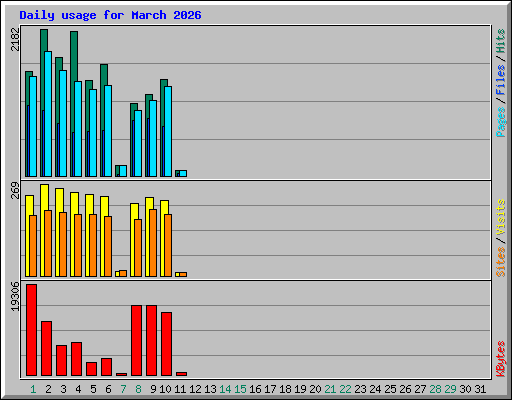The image size is (512, 400).
Task: Click day 31 on the x-axis
Action: click(x=480, y=389)
